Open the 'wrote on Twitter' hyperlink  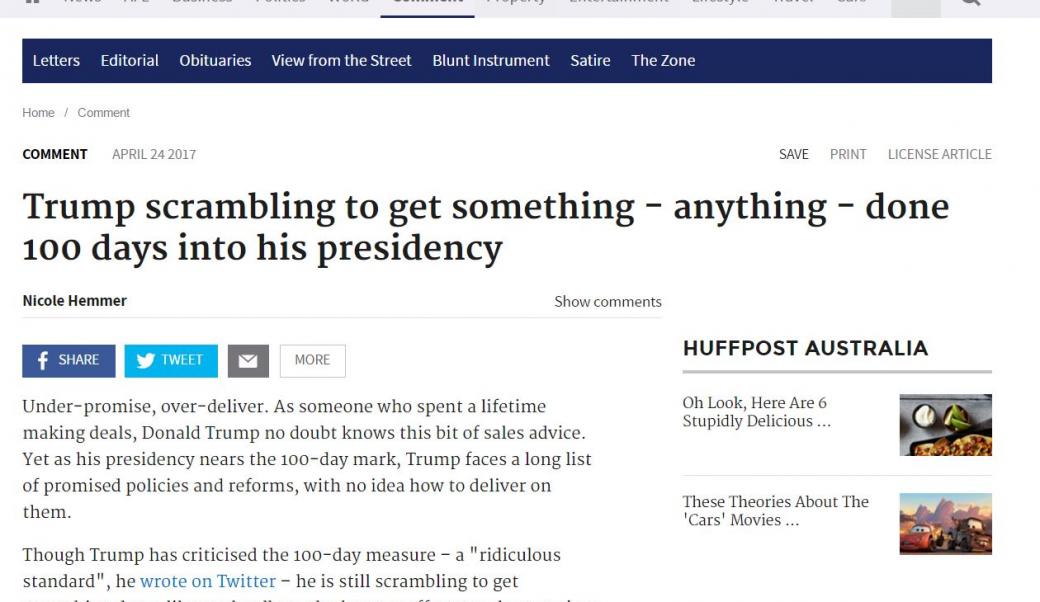pos(208,580)
